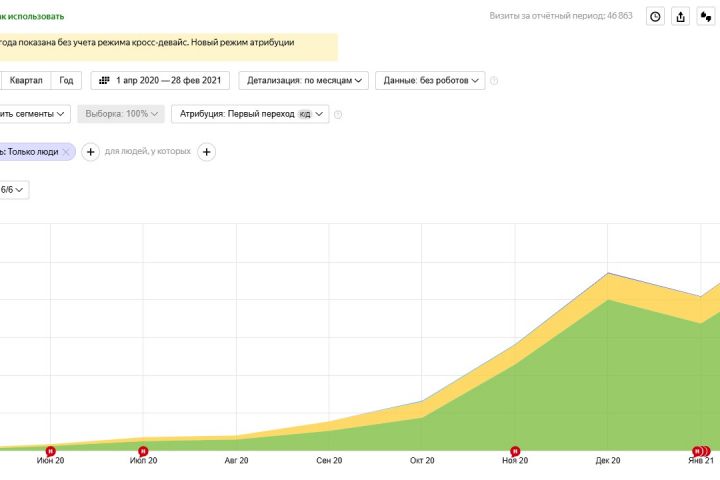
Task: Click help icon beside 'Данные: без роботов'
Action: pyautogui.click(x=494, y=81)
